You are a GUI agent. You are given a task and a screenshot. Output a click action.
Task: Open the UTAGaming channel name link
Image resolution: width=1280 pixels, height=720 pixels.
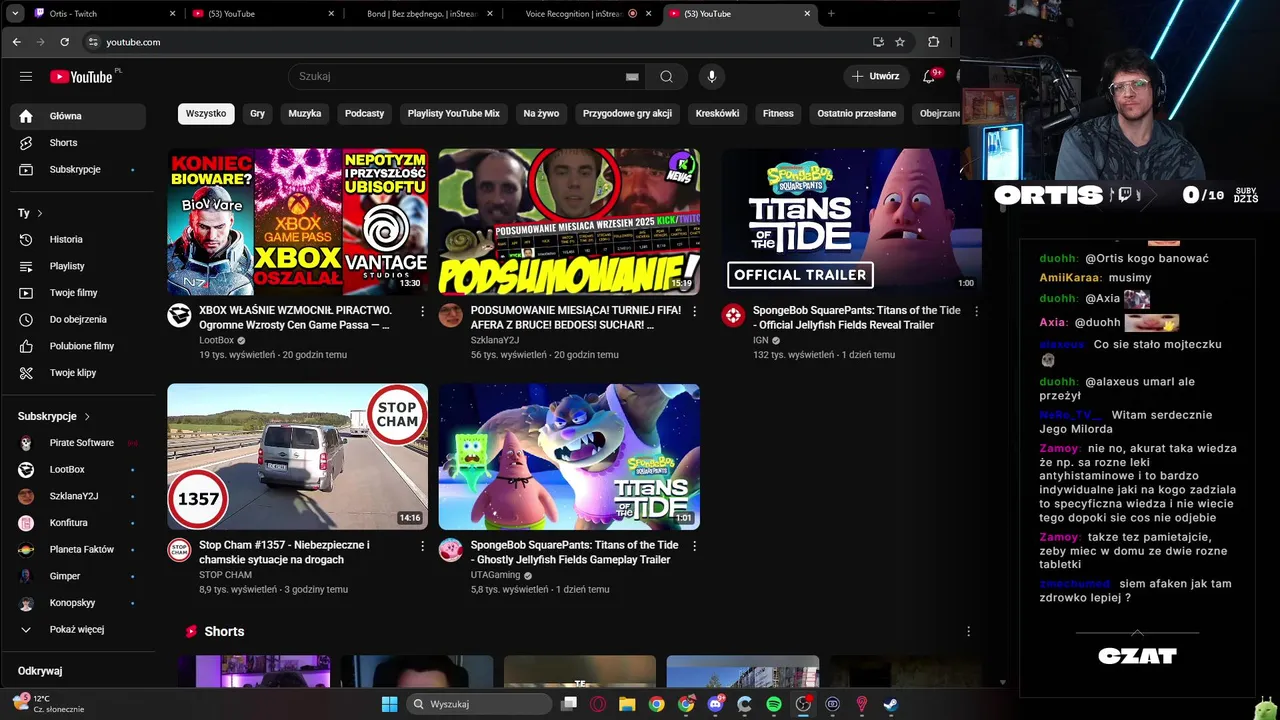pyautogui.click(x=496, y=575)
